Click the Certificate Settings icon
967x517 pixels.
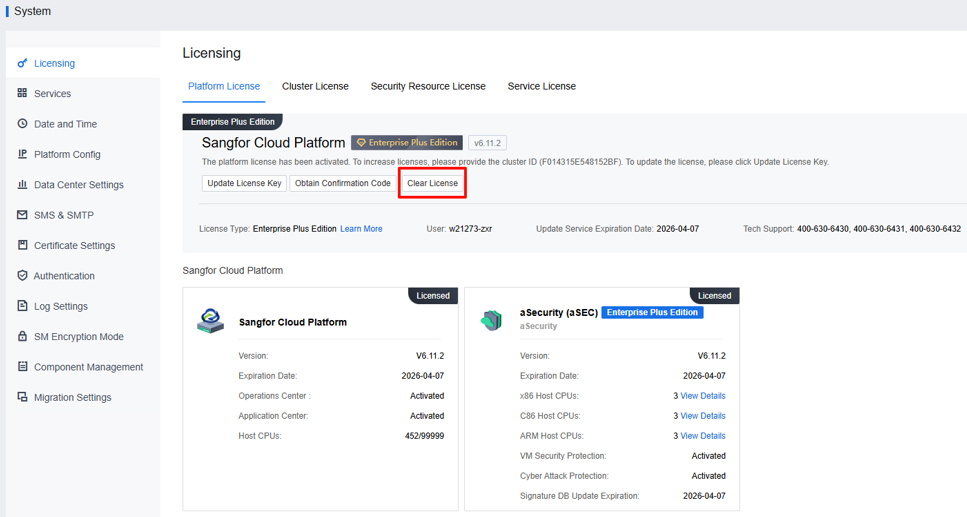[22, 245]
